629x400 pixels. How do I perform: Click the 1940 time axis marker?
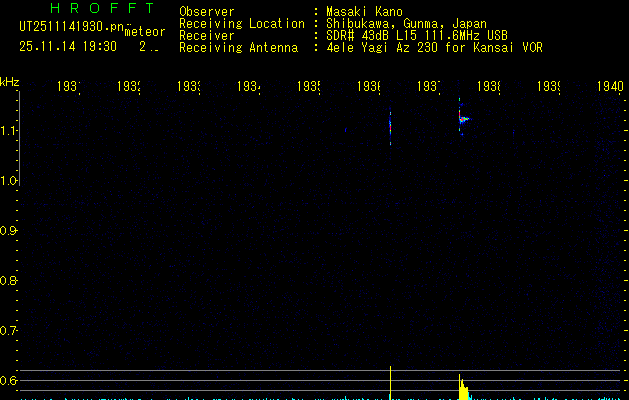[610, 87]
